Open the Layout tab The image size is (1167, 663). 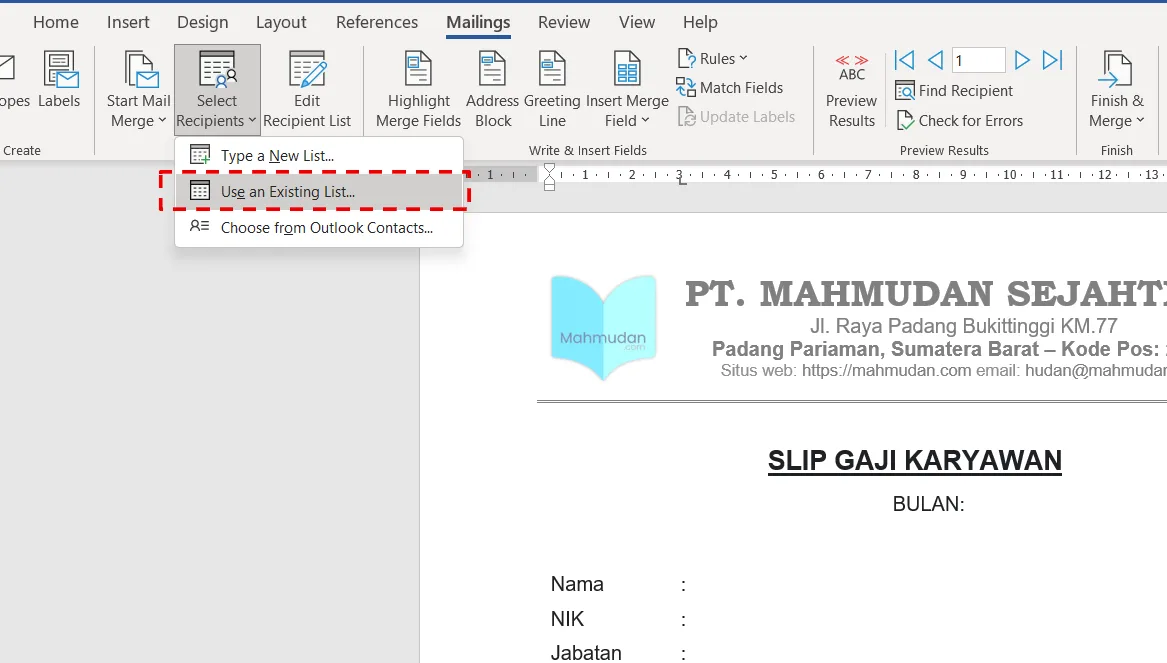[x=281, y=22]
